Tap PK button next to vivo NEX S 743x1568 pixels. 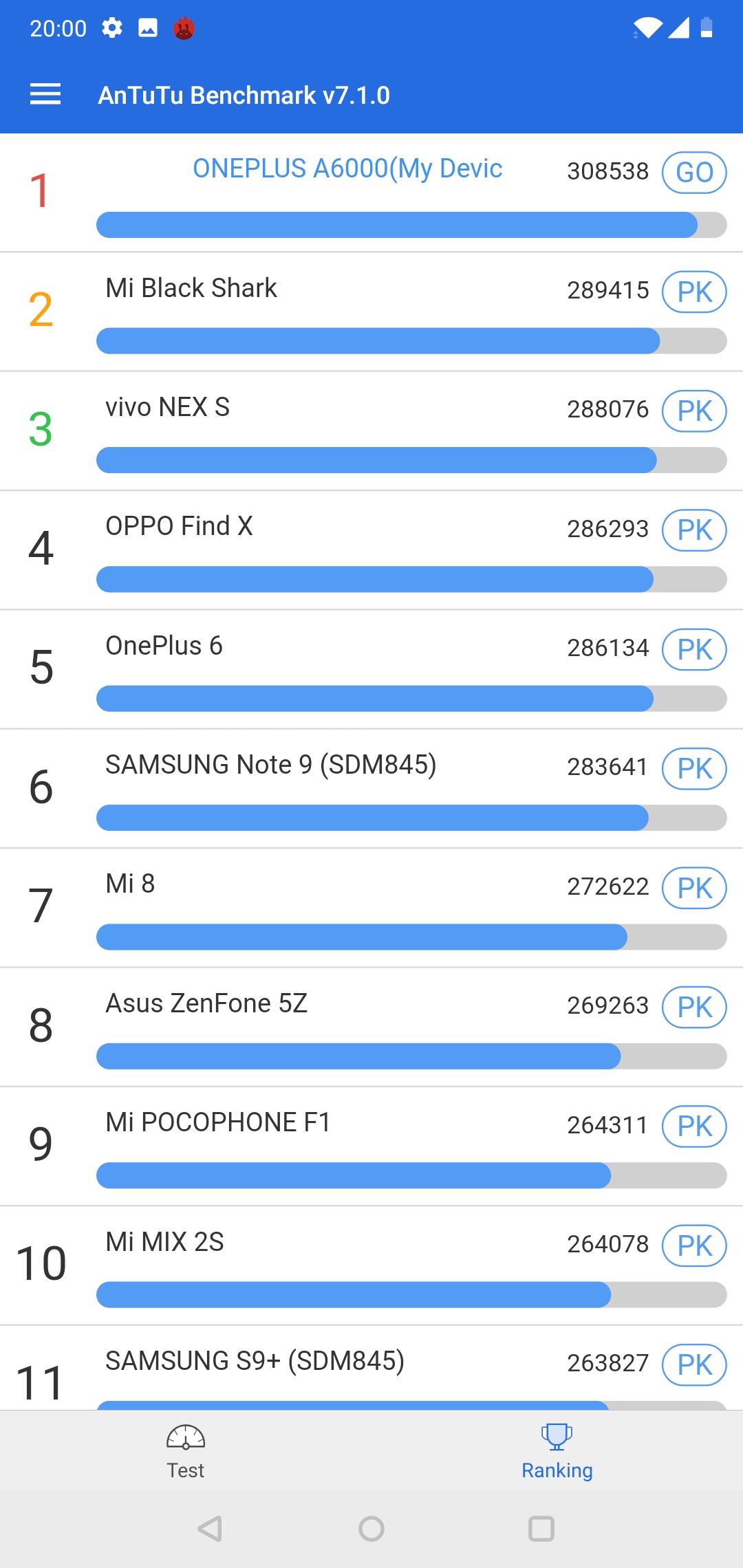pos(694,411)
